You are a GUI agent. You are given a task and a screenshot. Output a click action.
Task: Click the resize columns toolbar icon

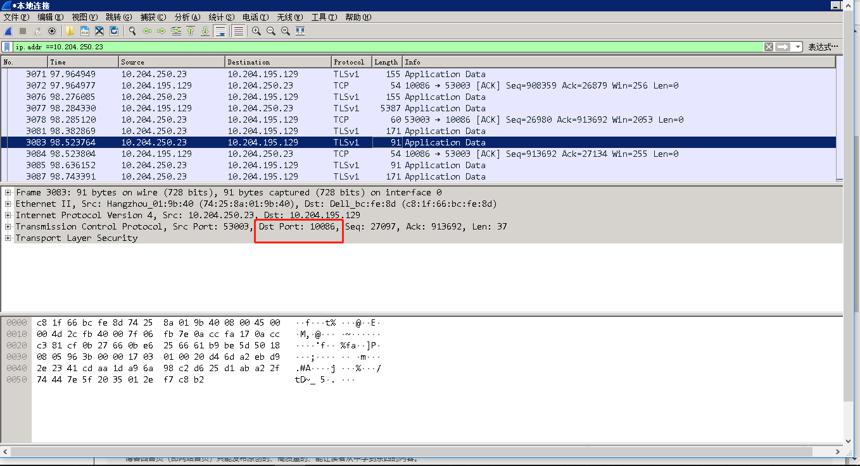coord(300,31)
